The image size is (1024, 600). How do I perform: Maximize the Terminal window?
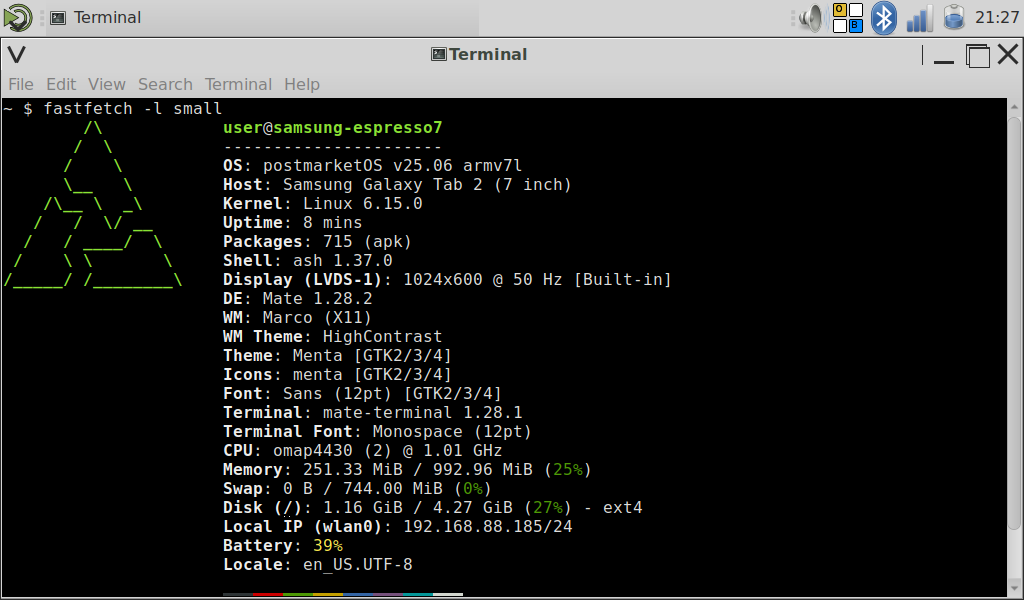(x=977, y=56)
